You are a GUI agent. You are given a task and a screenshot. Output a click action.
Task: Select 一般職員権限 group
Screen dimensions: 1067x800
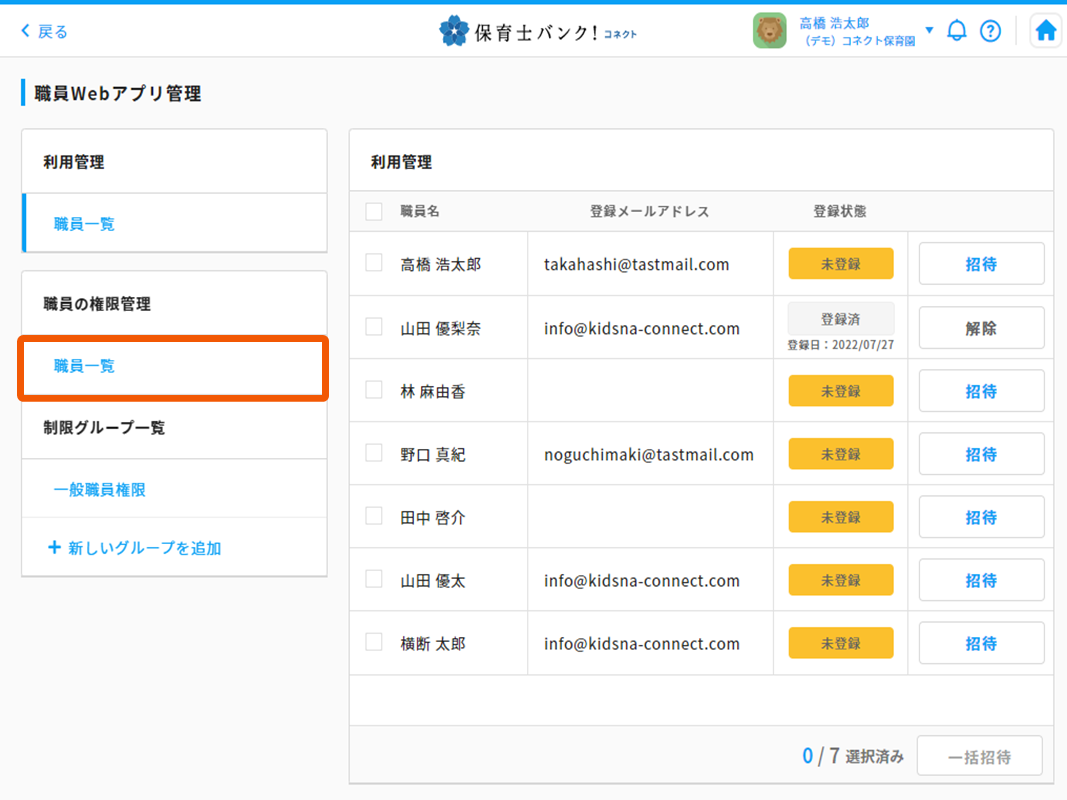tap(100, 490)
